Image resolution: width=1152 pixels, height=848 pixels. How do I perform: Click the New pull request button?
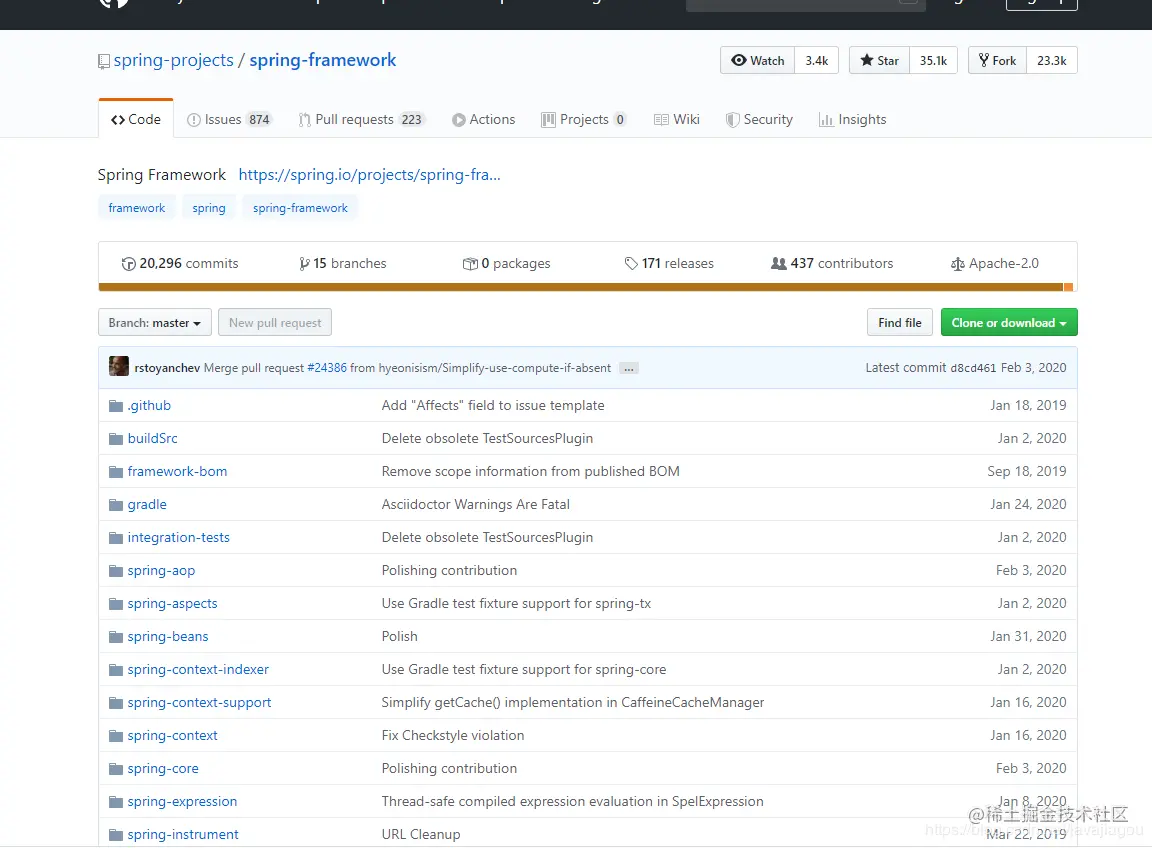(275, 323)
